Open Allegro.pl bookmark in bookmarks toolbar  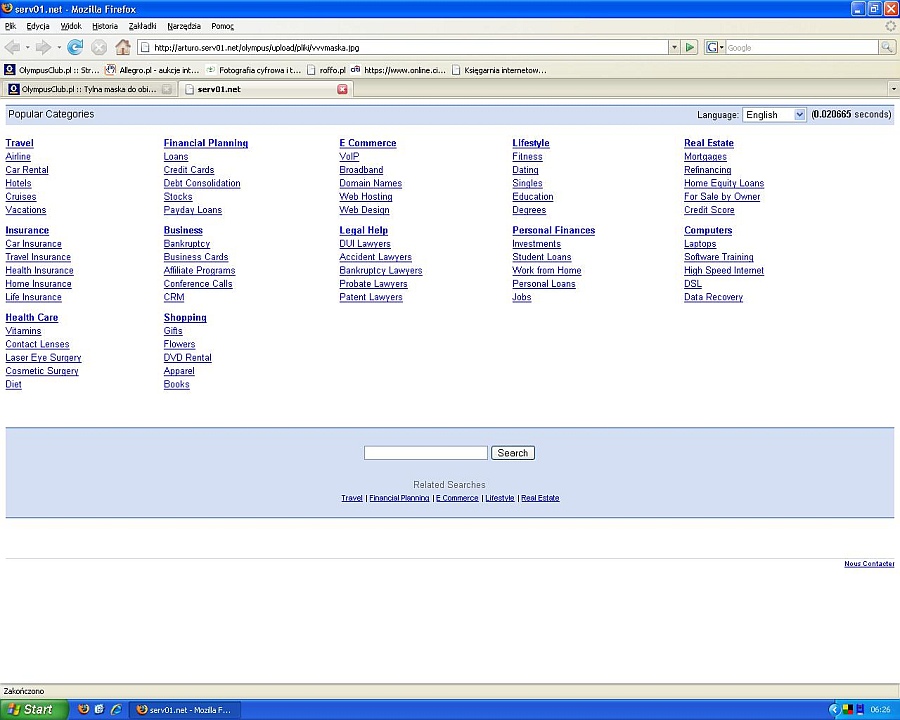[x=153, y=70]
